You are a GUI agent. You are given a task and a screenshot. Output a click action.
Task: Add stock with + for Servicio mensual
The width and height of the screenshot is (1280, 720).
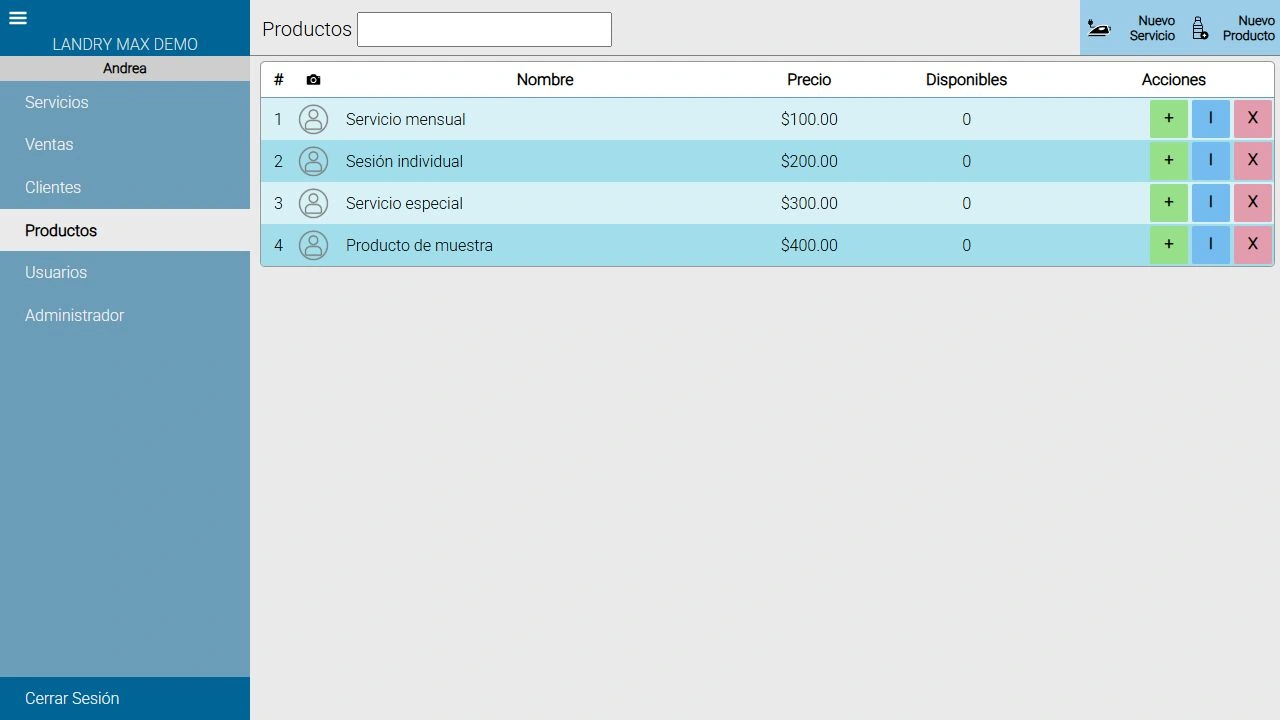1168,119
